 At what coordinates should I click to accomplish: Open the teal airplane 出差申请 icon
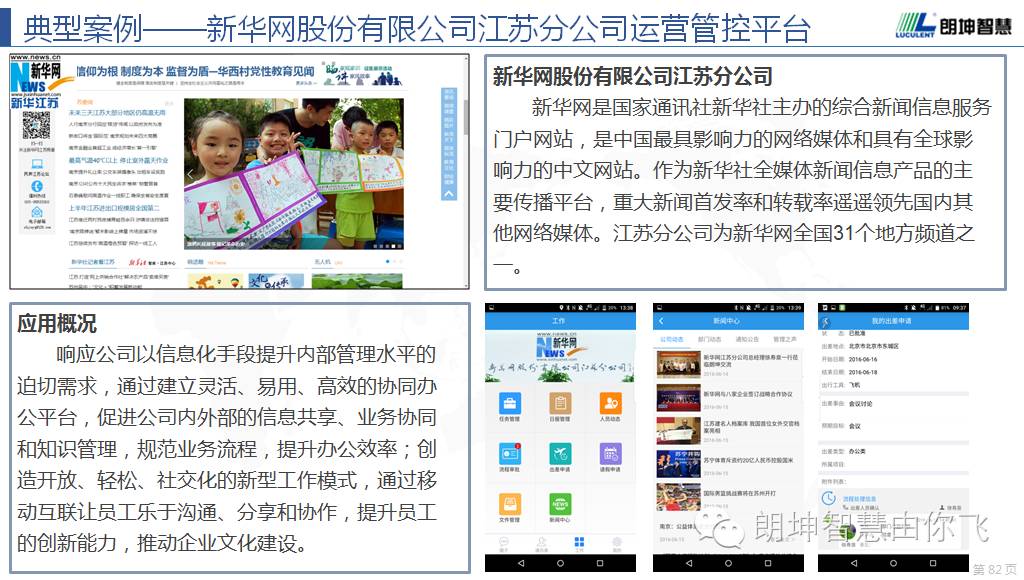pos(560,453)
